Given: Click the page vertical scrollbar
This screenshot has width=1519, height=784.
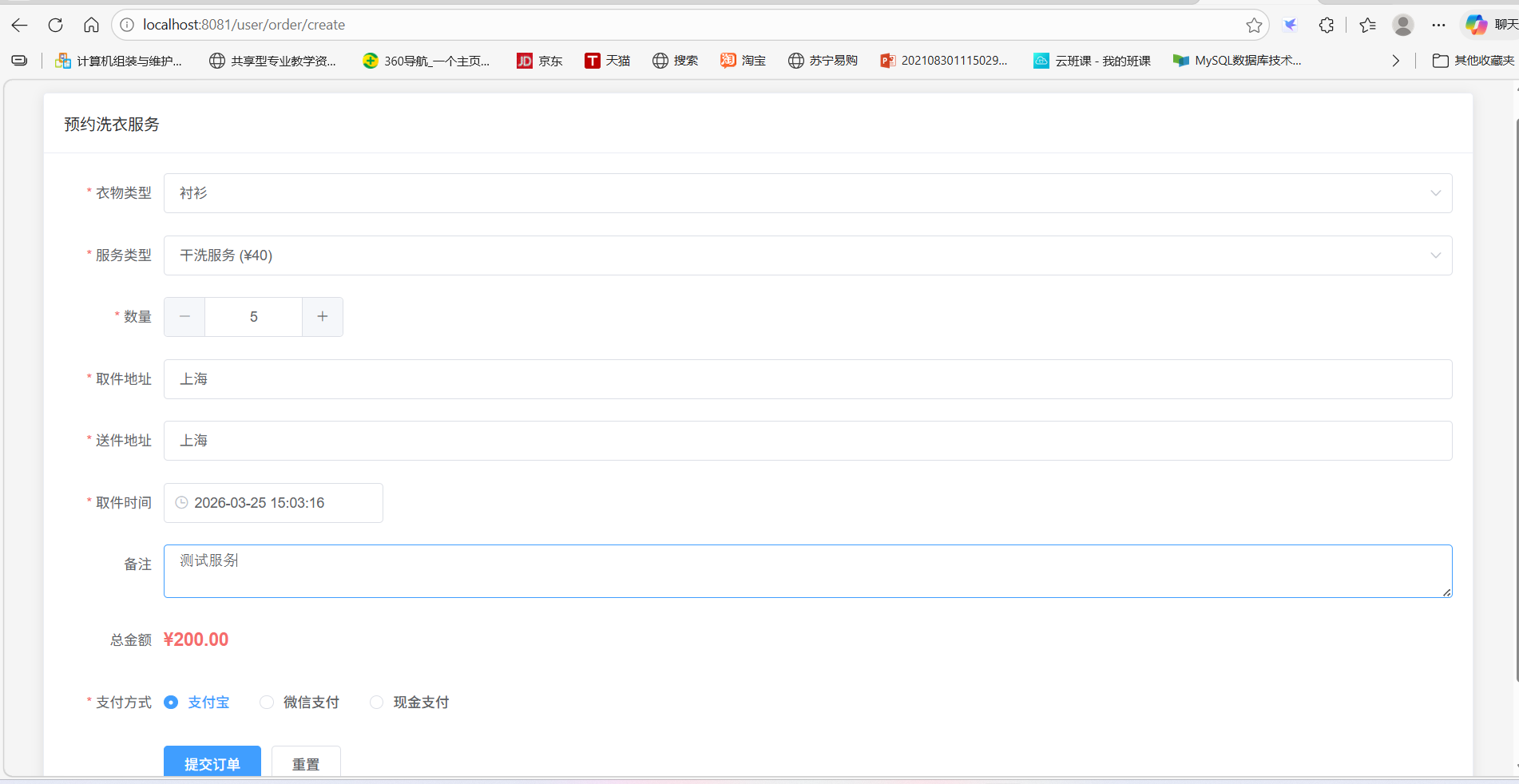Looking at the screenshot, I should [x=1517, y=399].
